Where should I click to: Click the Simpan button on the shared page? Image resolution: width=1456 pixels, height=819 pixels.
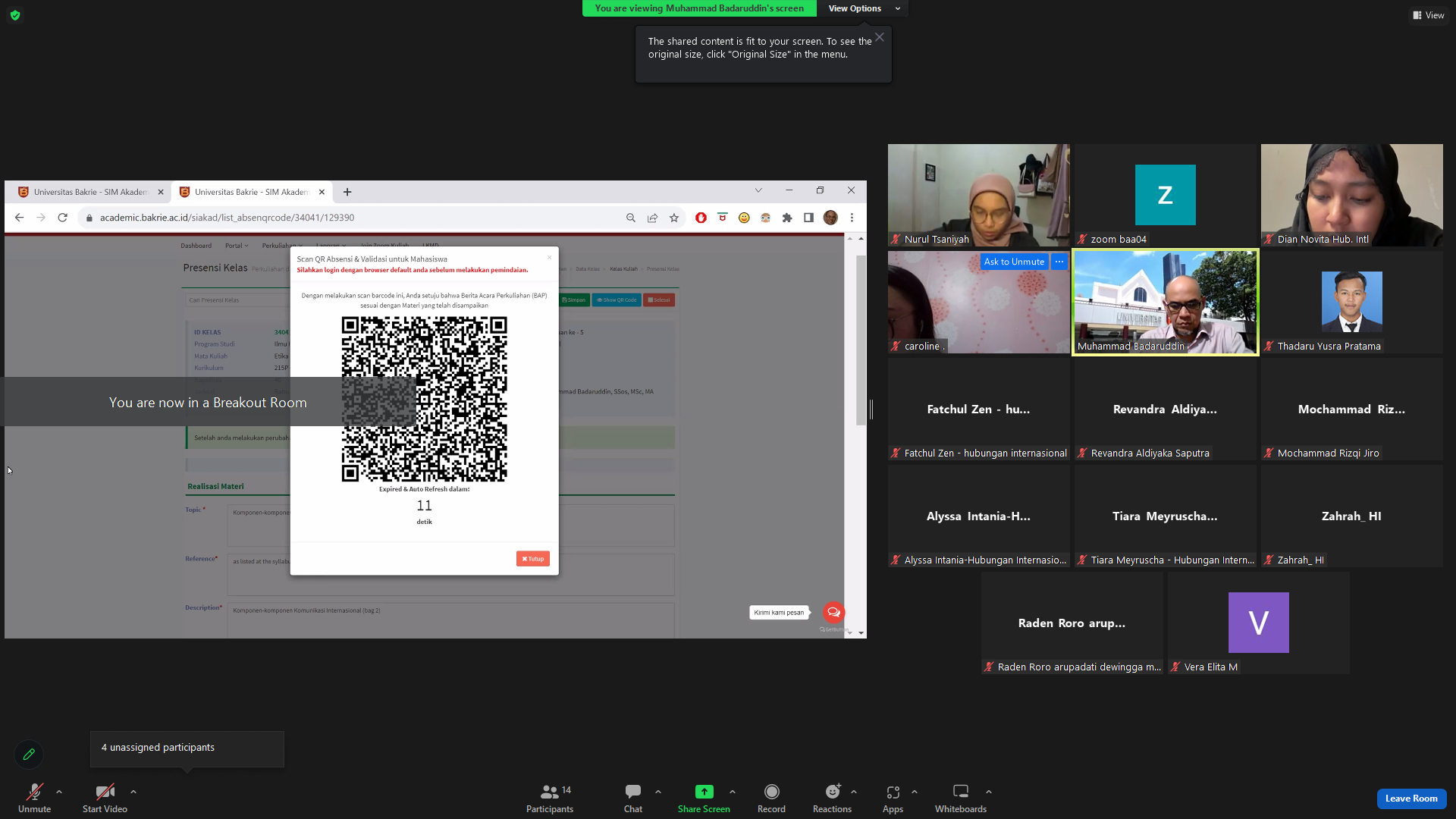point(573,300)
